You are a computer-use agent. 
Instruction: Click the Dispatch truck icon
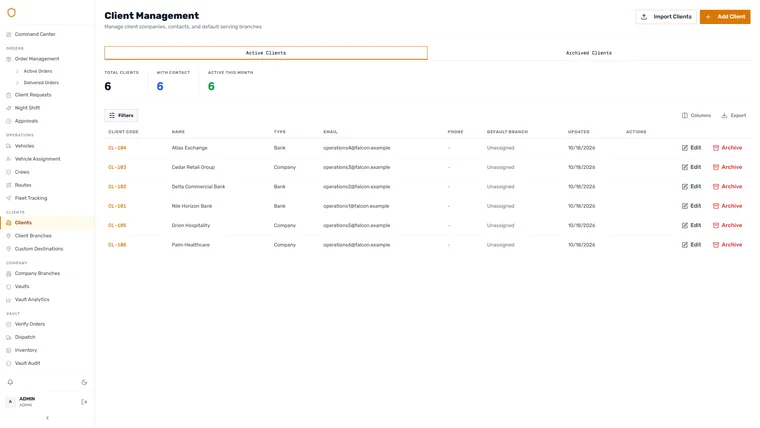(x=8, y=337)
